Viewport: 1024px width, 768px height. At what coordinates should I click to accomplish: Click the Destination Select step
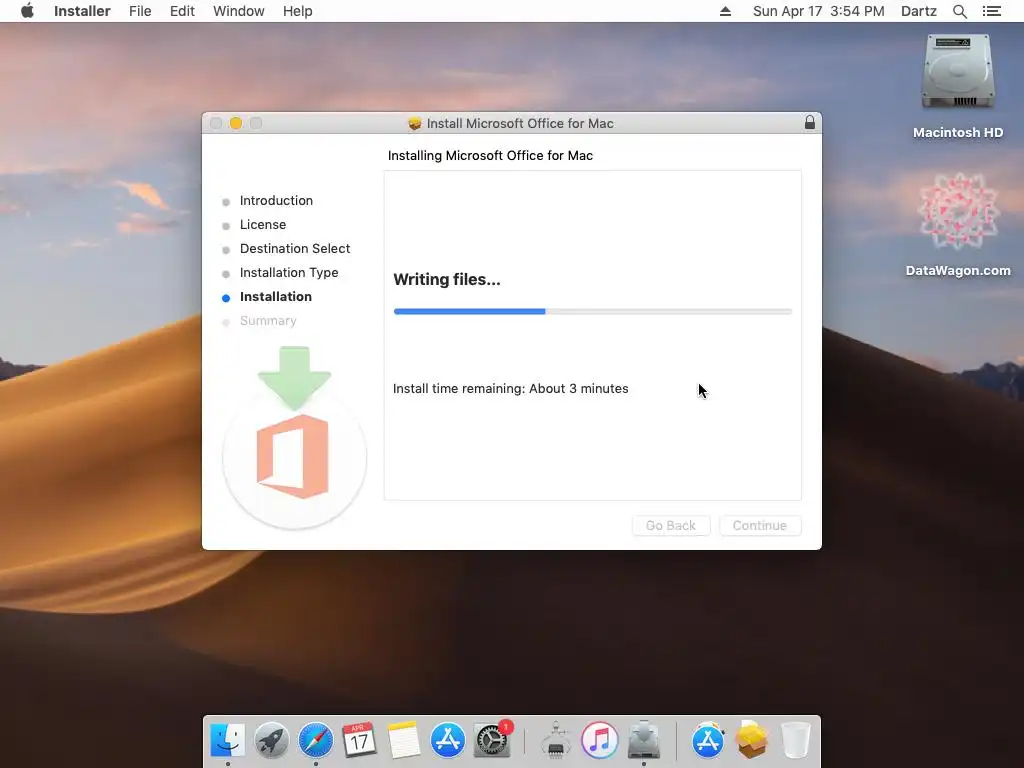point(295,249)
